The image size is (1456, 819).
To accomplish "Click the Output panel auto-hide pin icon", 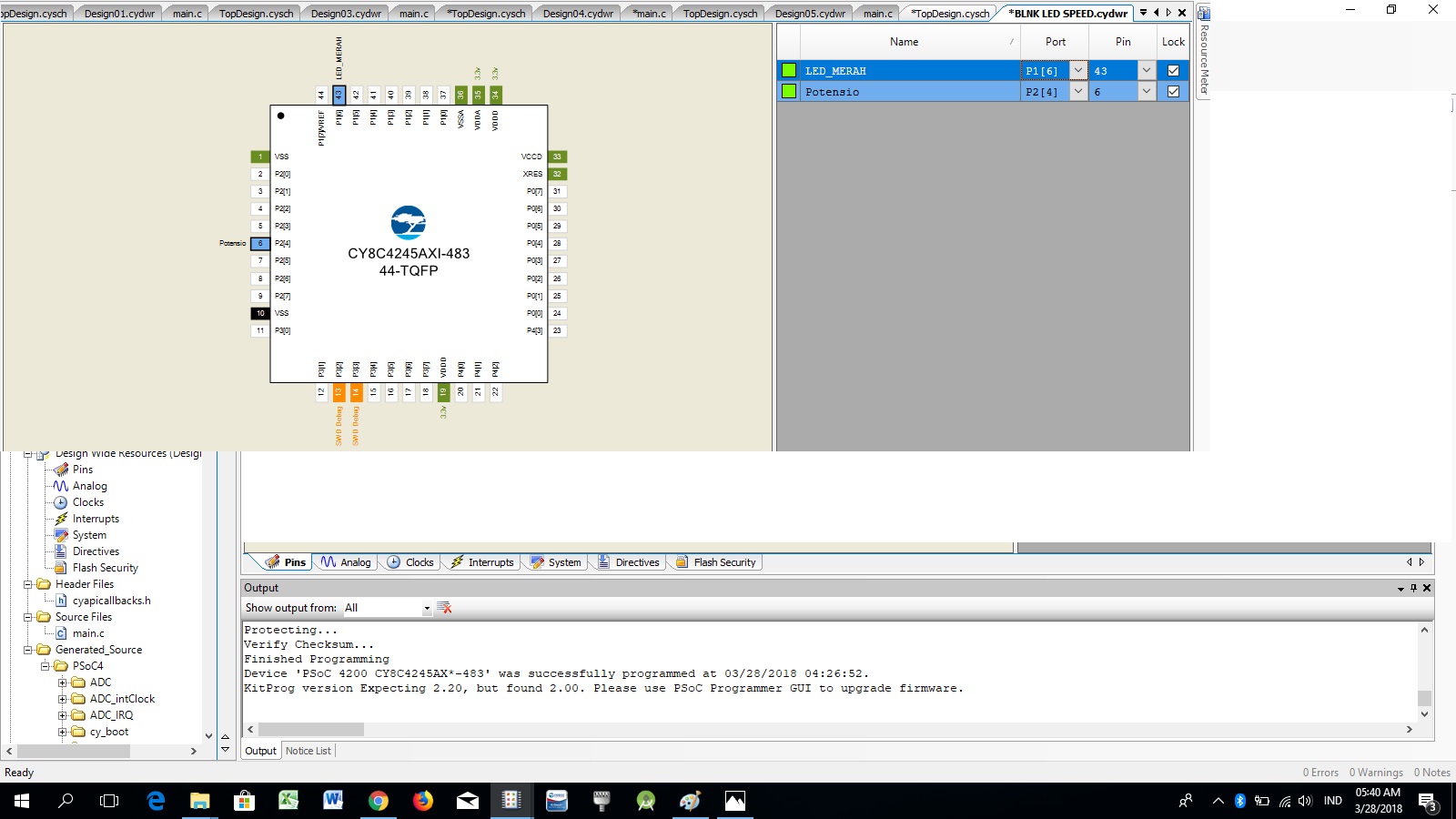I will (x=1413, y=588).
